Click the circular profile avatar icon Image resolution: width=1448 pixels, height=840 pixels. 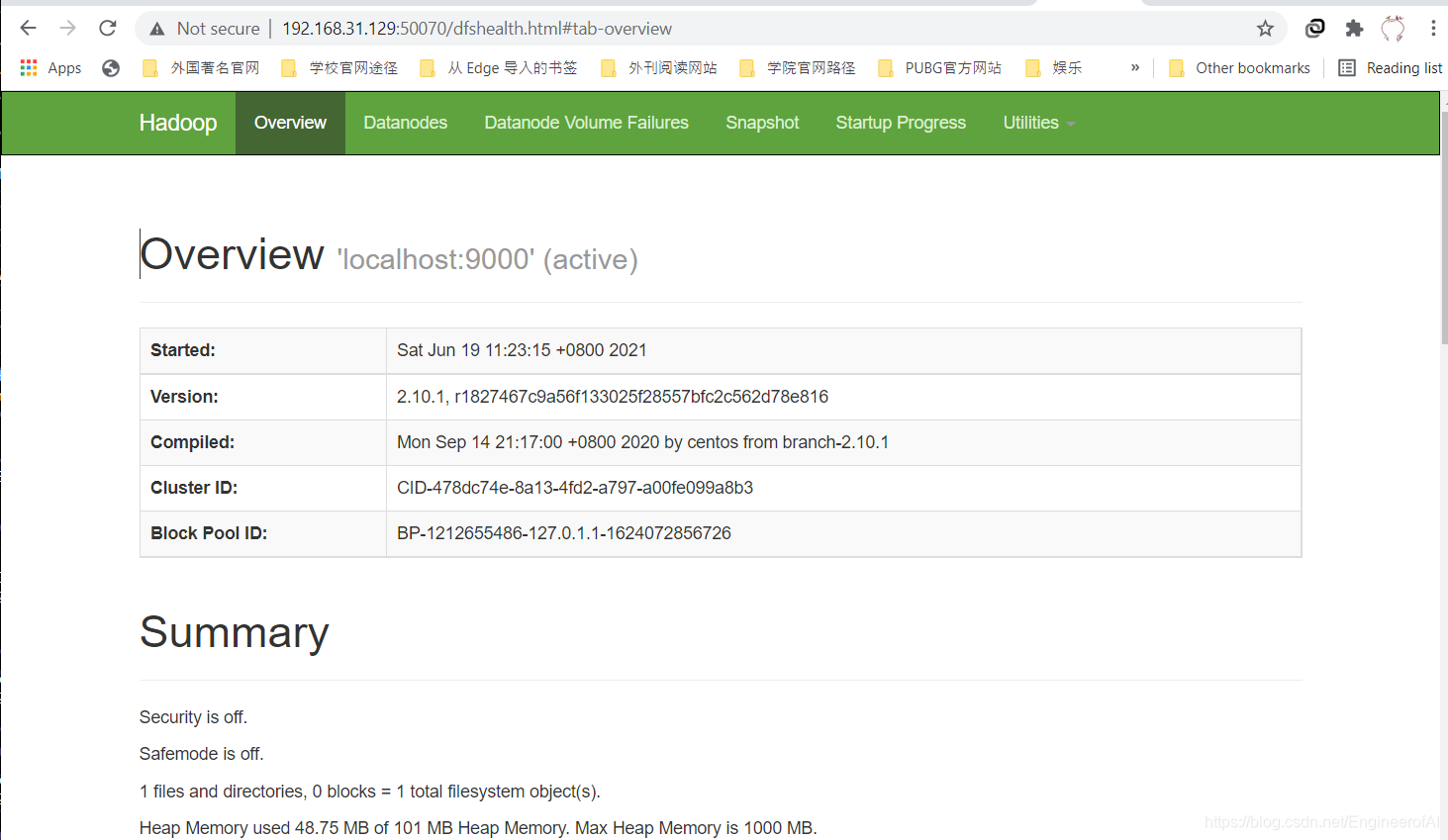1393,29
